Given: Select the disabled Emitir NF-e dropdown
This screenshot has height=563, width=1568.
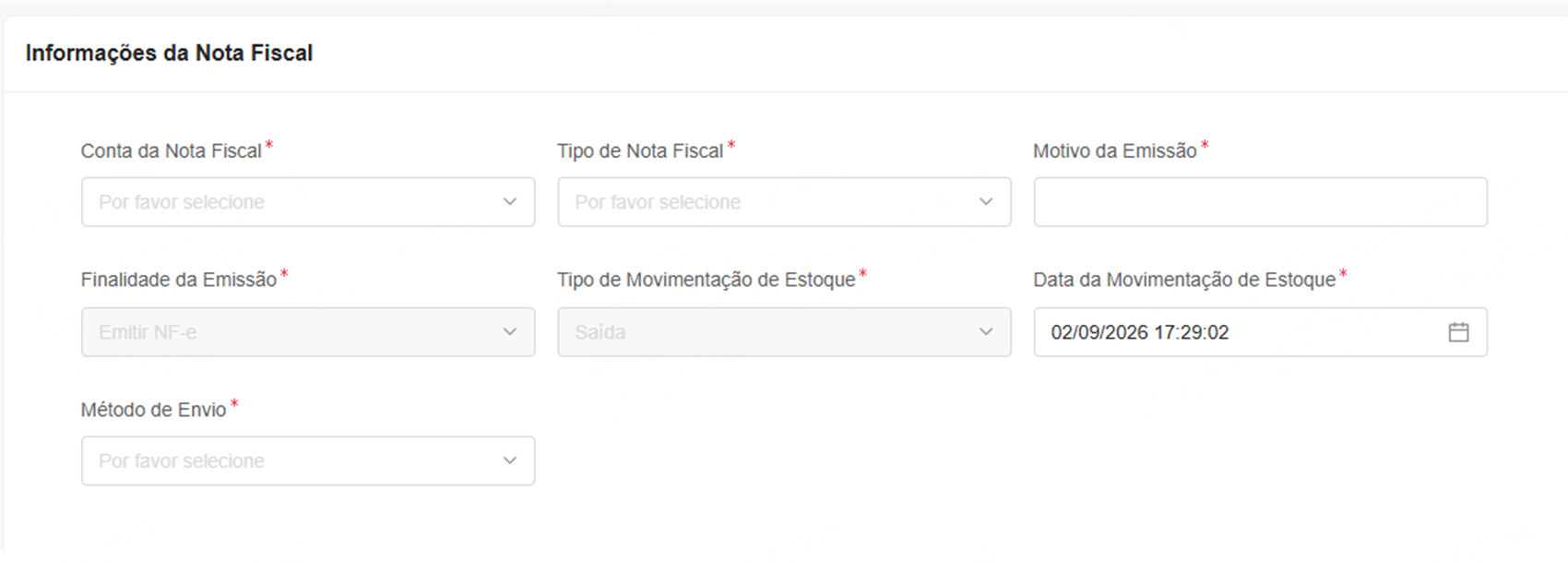Looking at the screenshot, I should pyautogui.click(x=308, y=332).
